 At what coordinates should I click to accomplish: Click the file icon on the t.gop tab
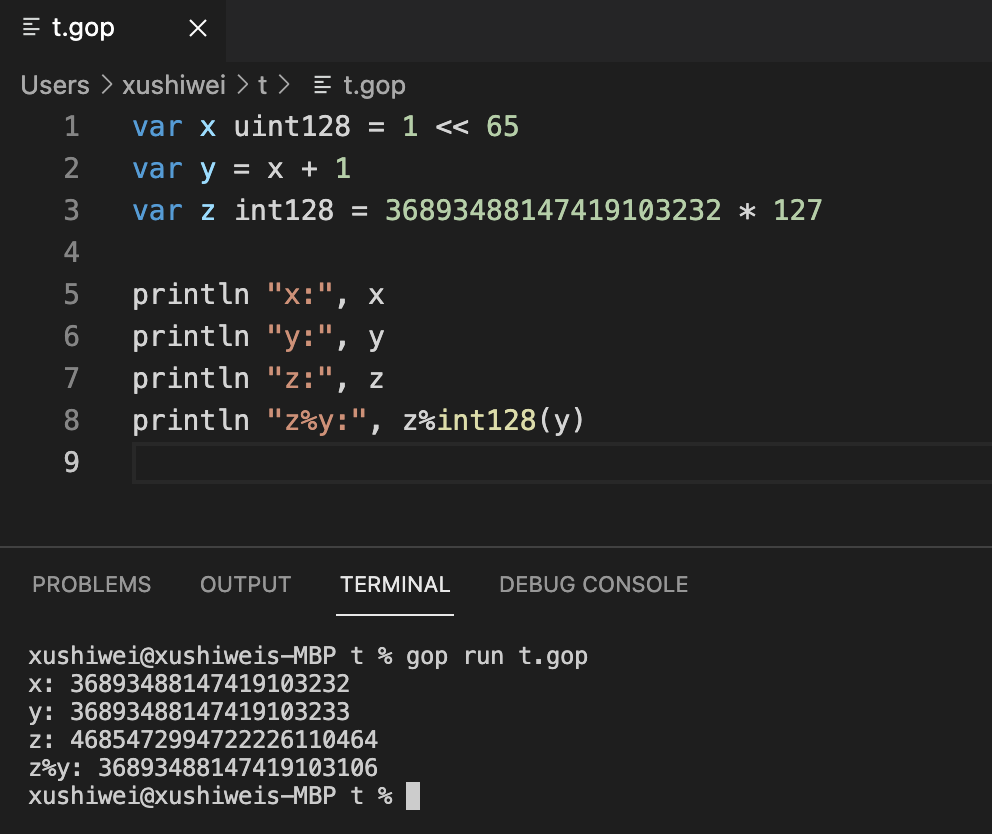pyautogui.click(x=31, y=27)
